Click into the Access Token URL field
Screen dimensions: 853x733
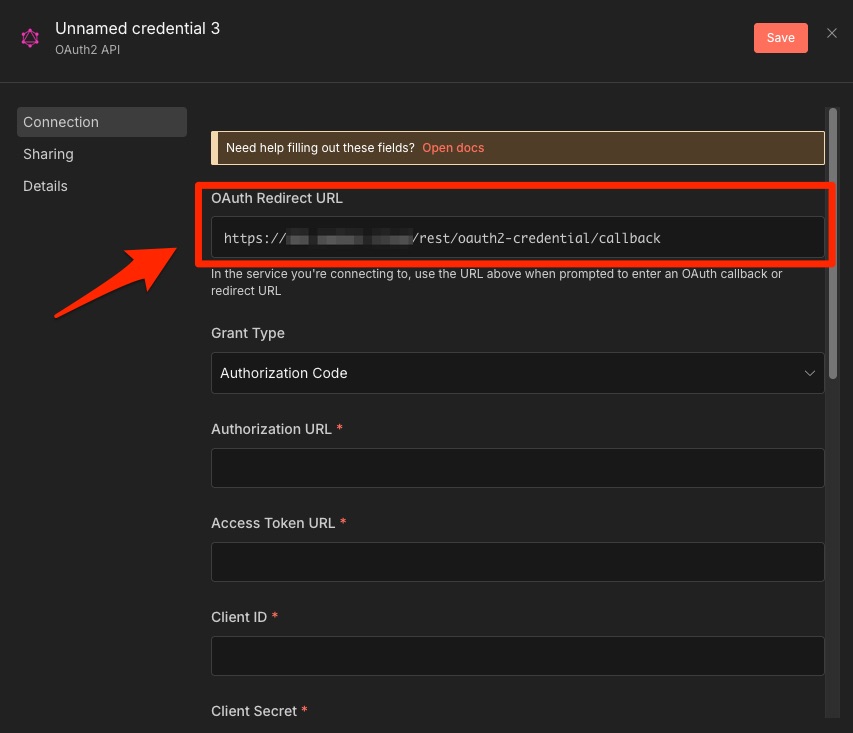point(517,561)
